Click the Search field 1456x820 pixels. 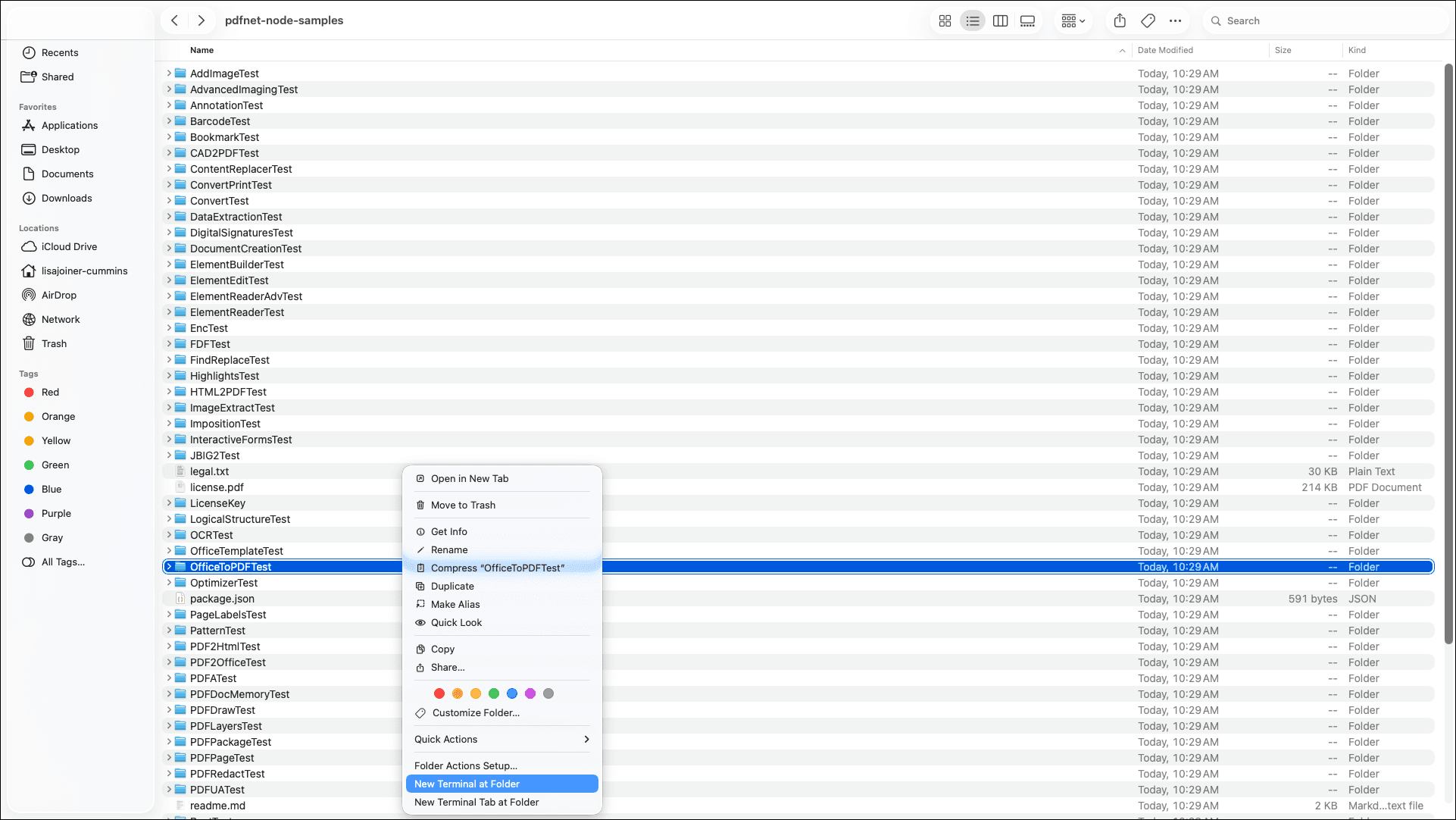pyautogui.click(x=1326, y=21)
